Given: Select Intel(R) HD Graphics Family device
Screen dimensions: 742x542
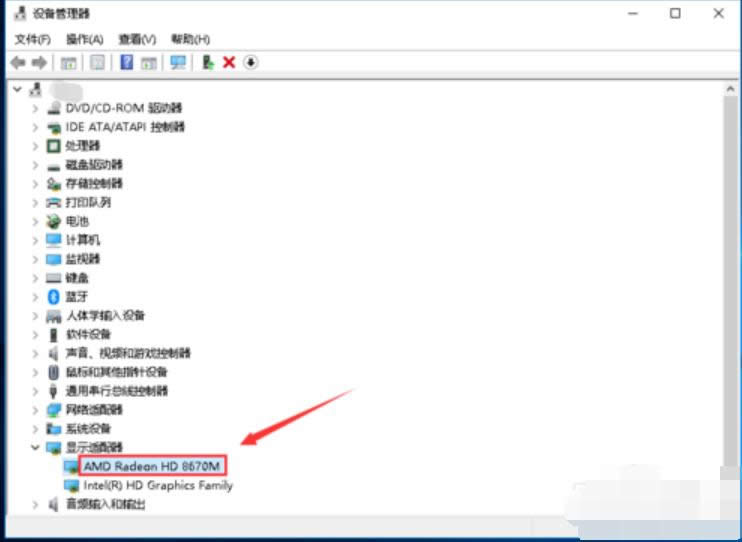Looking at the screenshot, I should [x=157, y=485].
